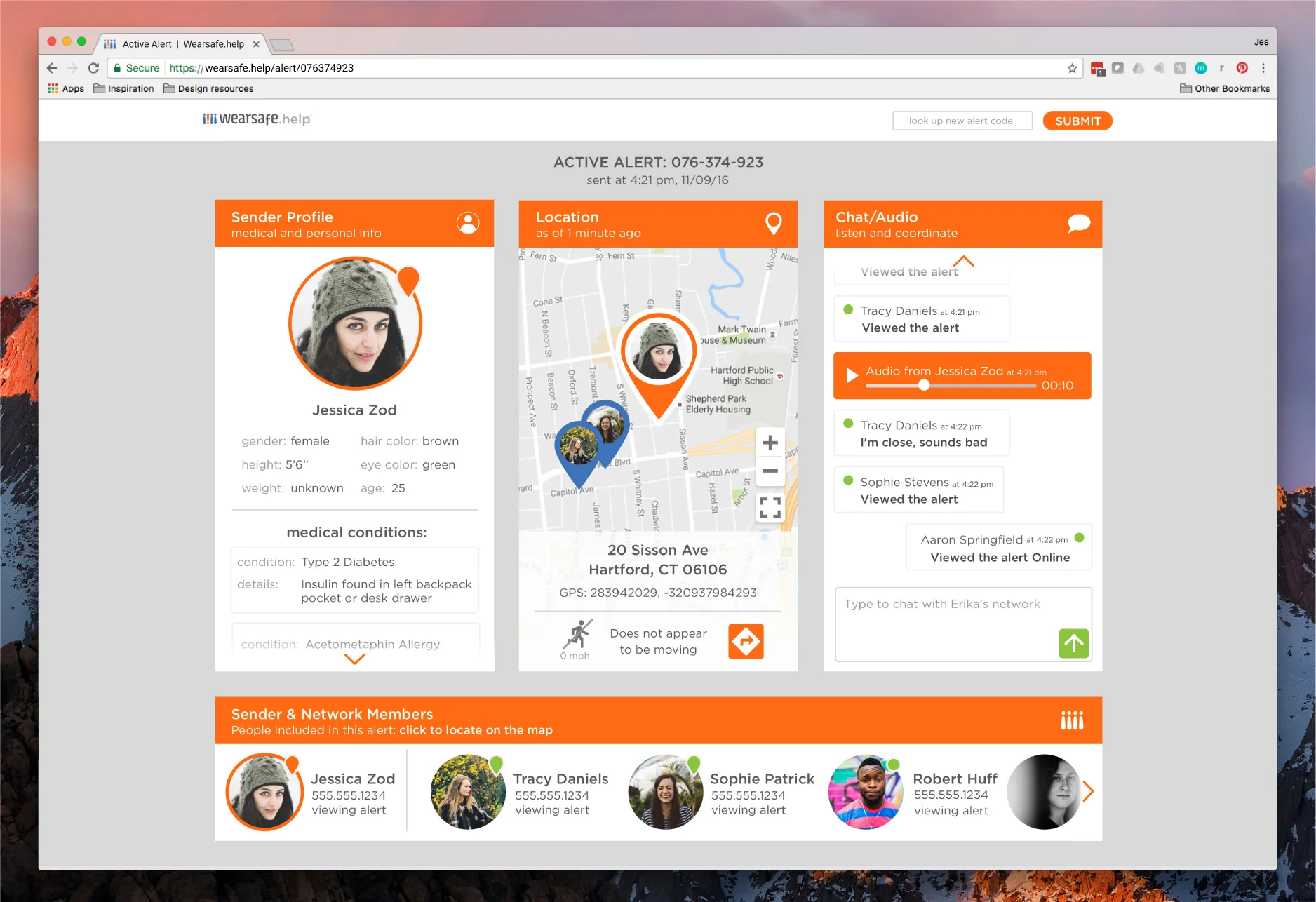Click the SUBMIT button
This screenshot has width=1316, height=902.
(x=1077, y=121)
